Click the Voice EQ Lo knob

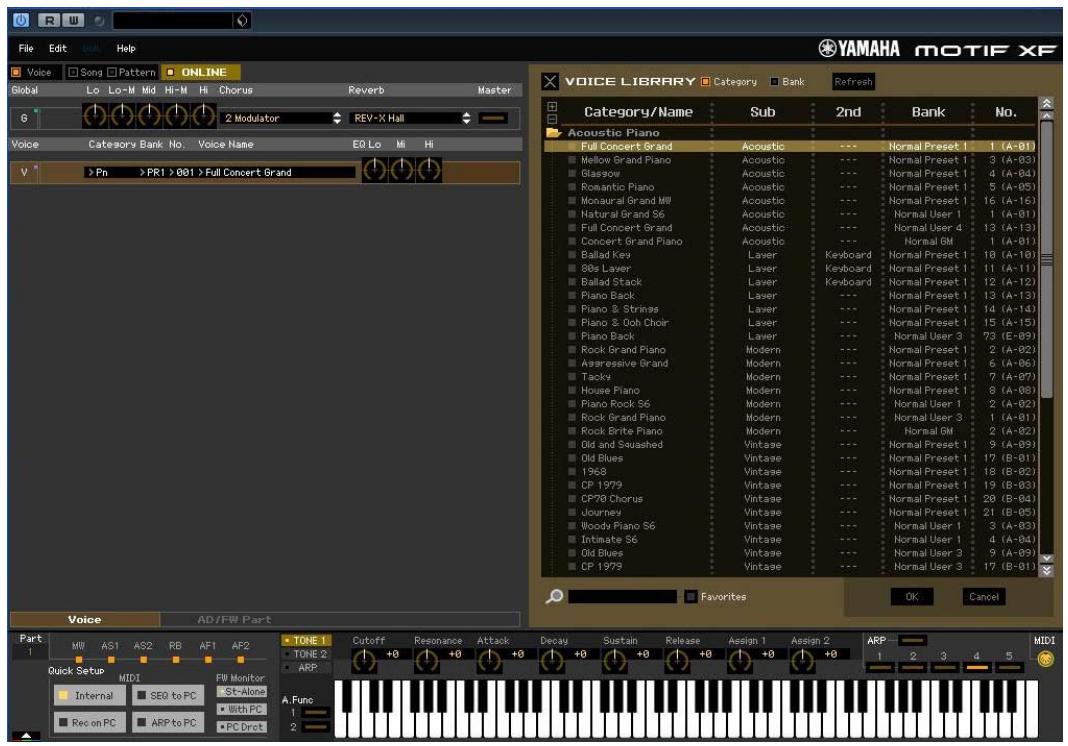click(x=374, y=170)
